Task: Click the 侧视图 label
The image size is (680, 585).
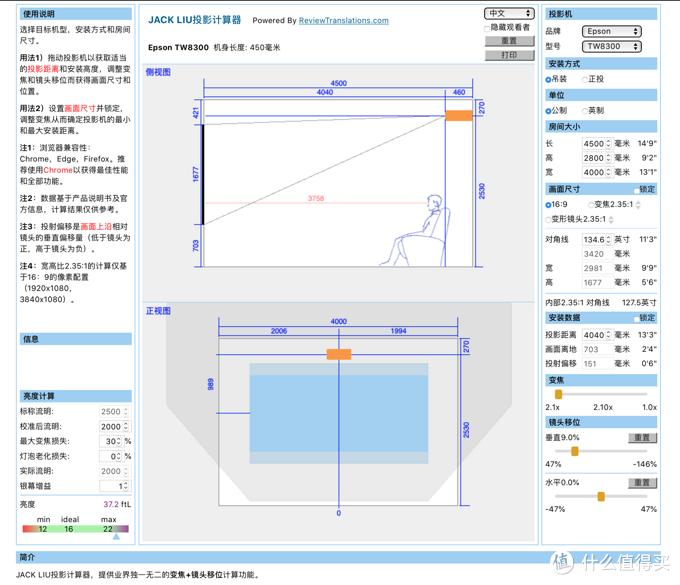Action: point(158,72)
